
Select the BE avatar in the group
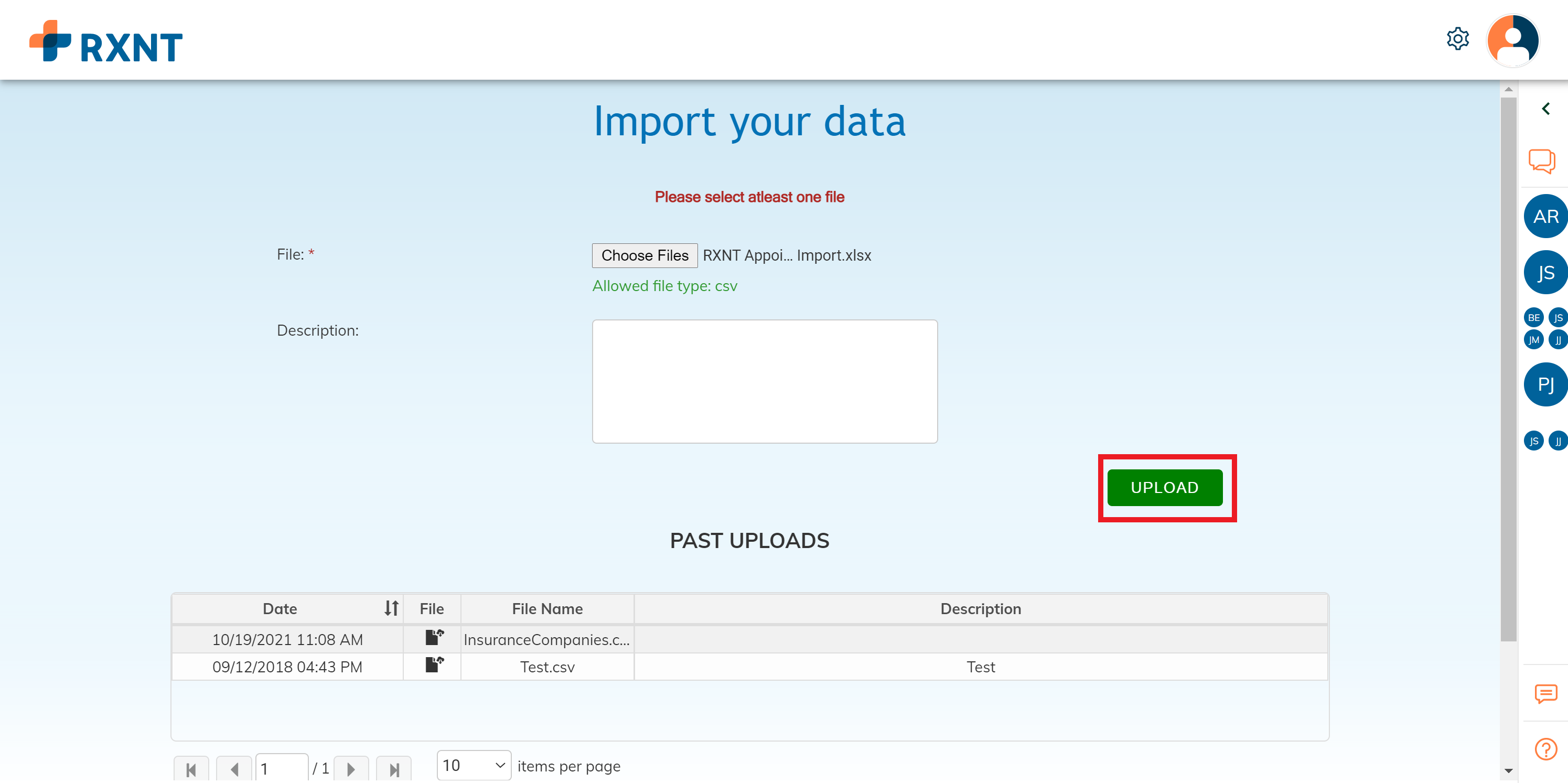point(1533,317)
